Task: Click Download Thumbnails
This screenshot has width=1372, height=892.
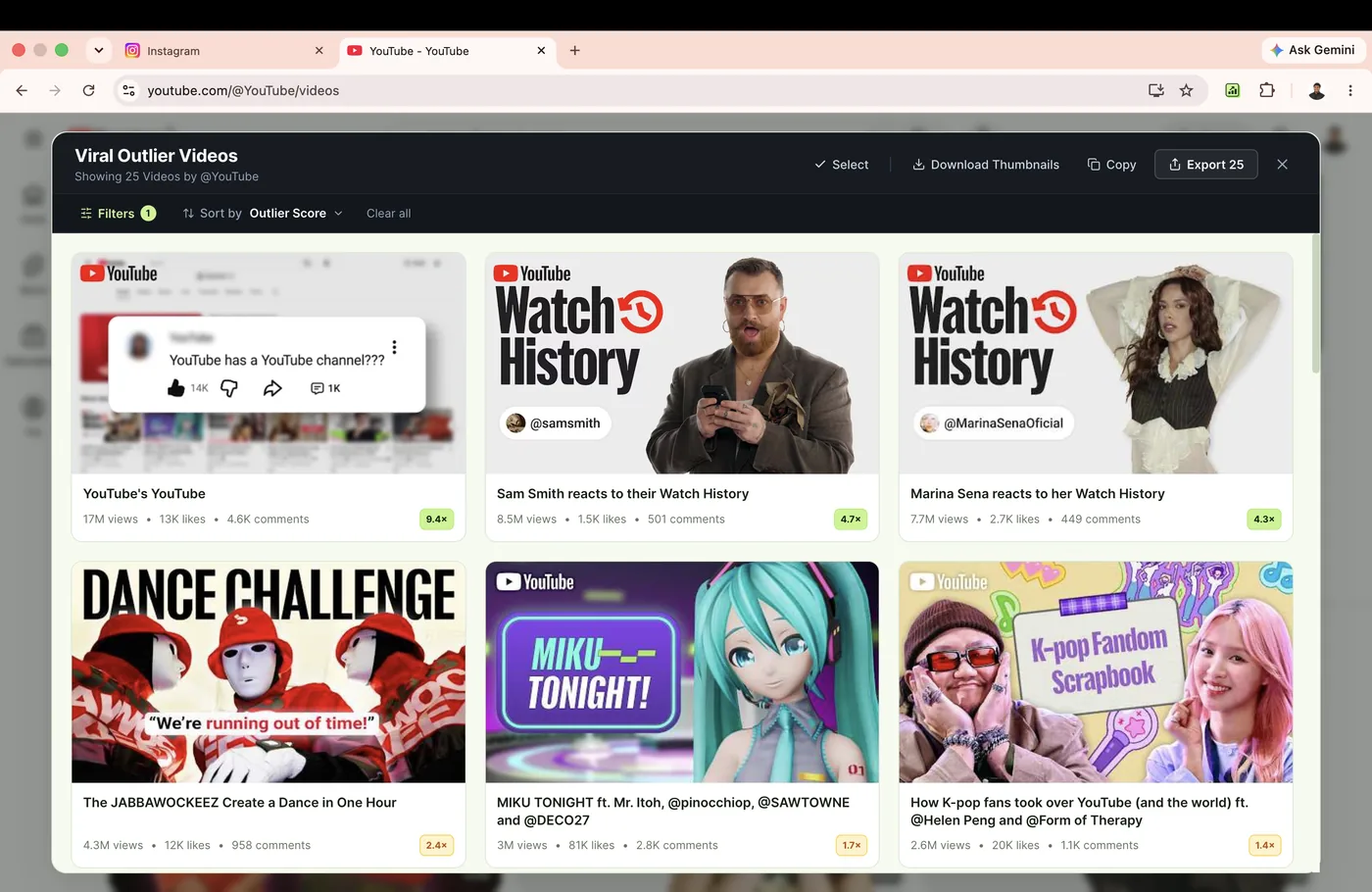Action: coord(986,165)
